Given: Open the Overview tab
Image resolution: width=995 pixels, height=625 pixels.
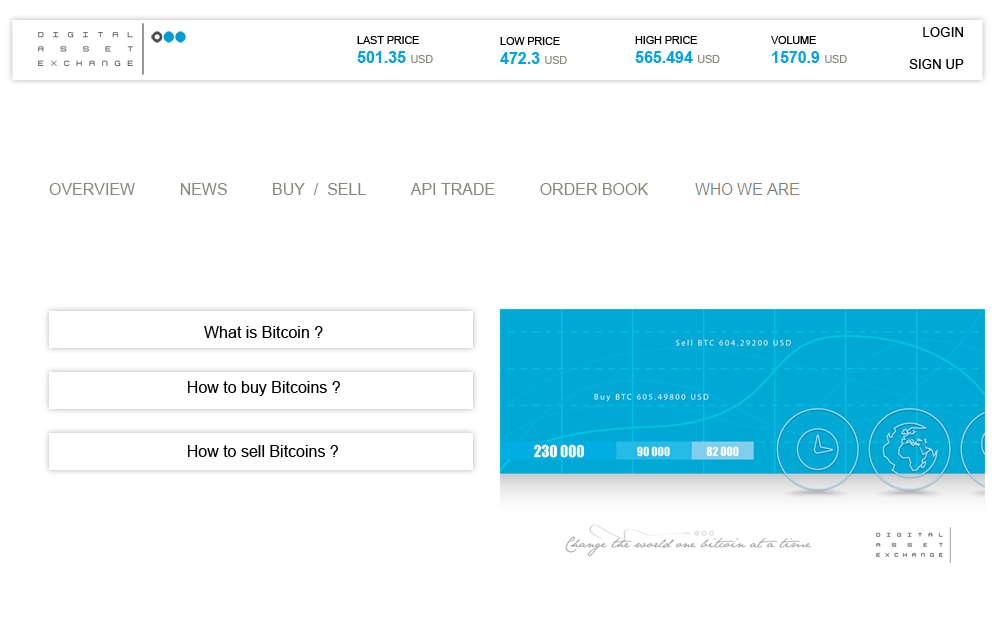Looking at the screenshot, I should point(92,189).
